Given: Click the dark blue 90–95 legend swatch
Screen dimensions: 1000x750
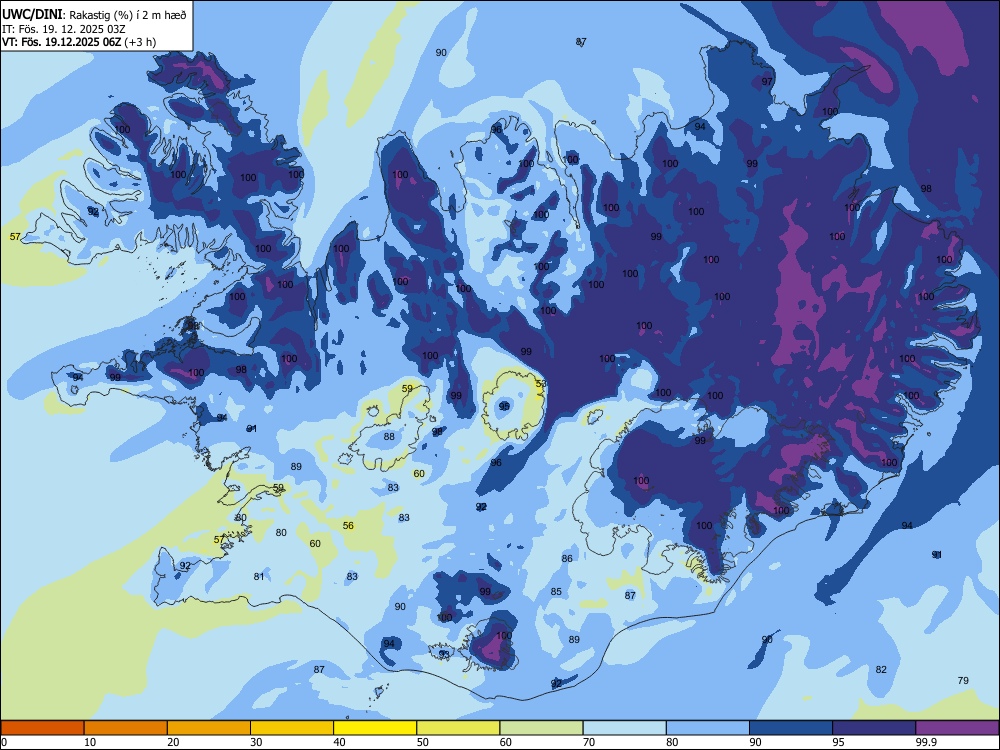Looking at the screenshot, I should pyautogui.click(x=791, y=728).
